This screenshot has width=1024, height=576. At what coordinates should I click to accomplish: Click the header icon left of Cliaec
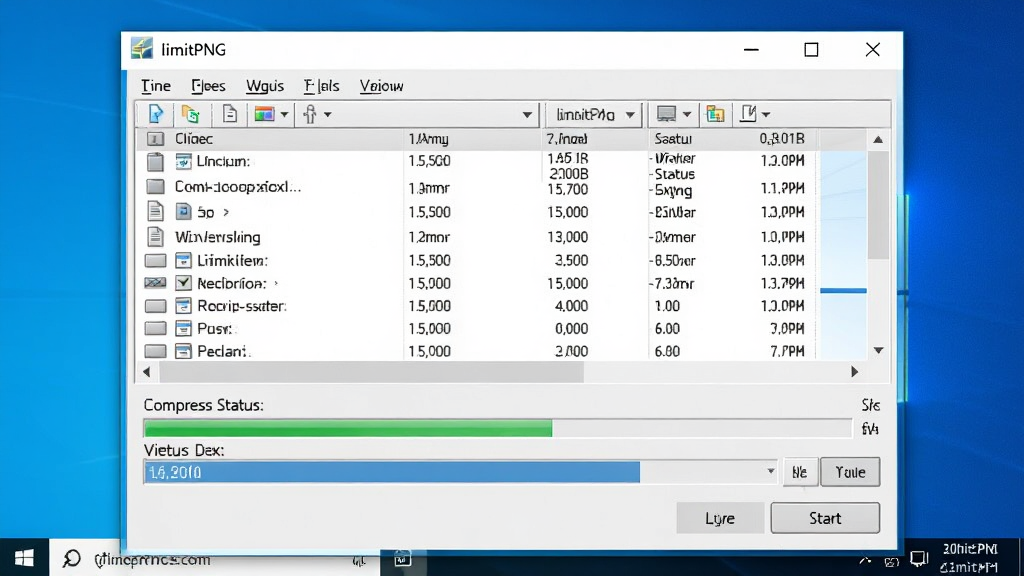(155, 139)
